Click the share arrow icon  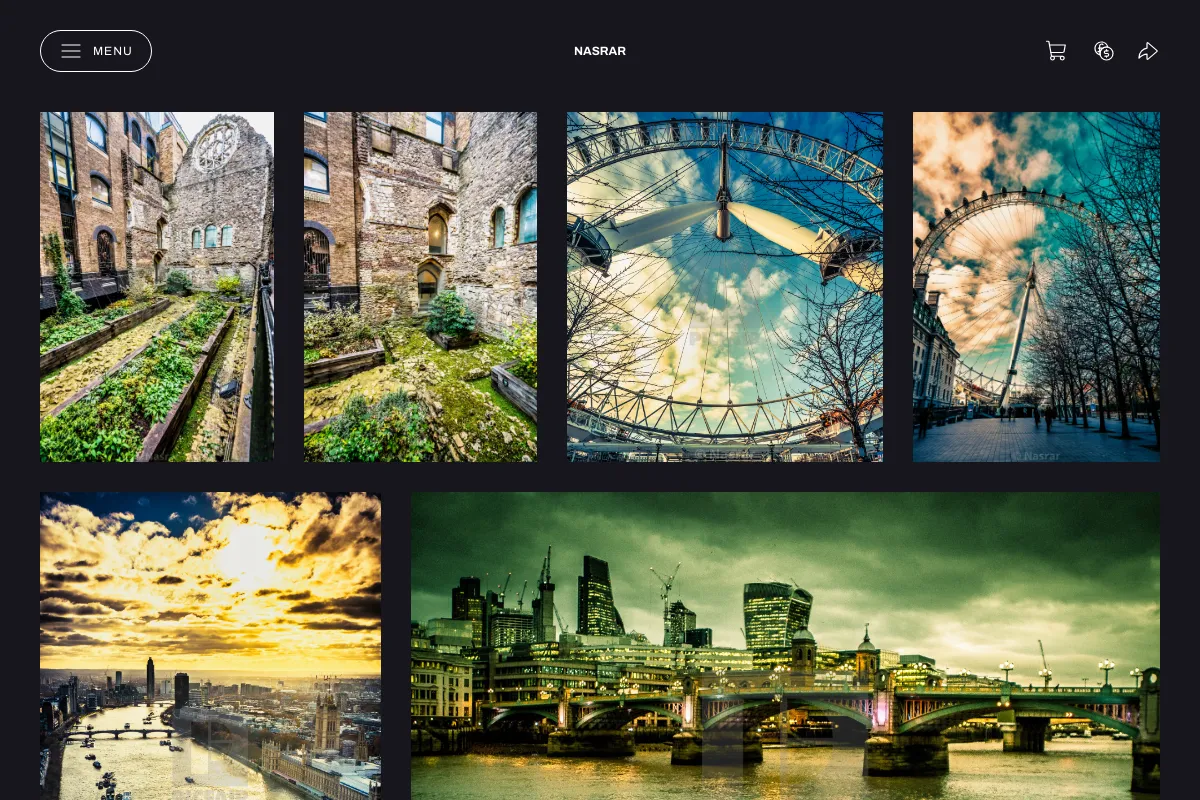pyautogui.click(x=1148, y=51)
